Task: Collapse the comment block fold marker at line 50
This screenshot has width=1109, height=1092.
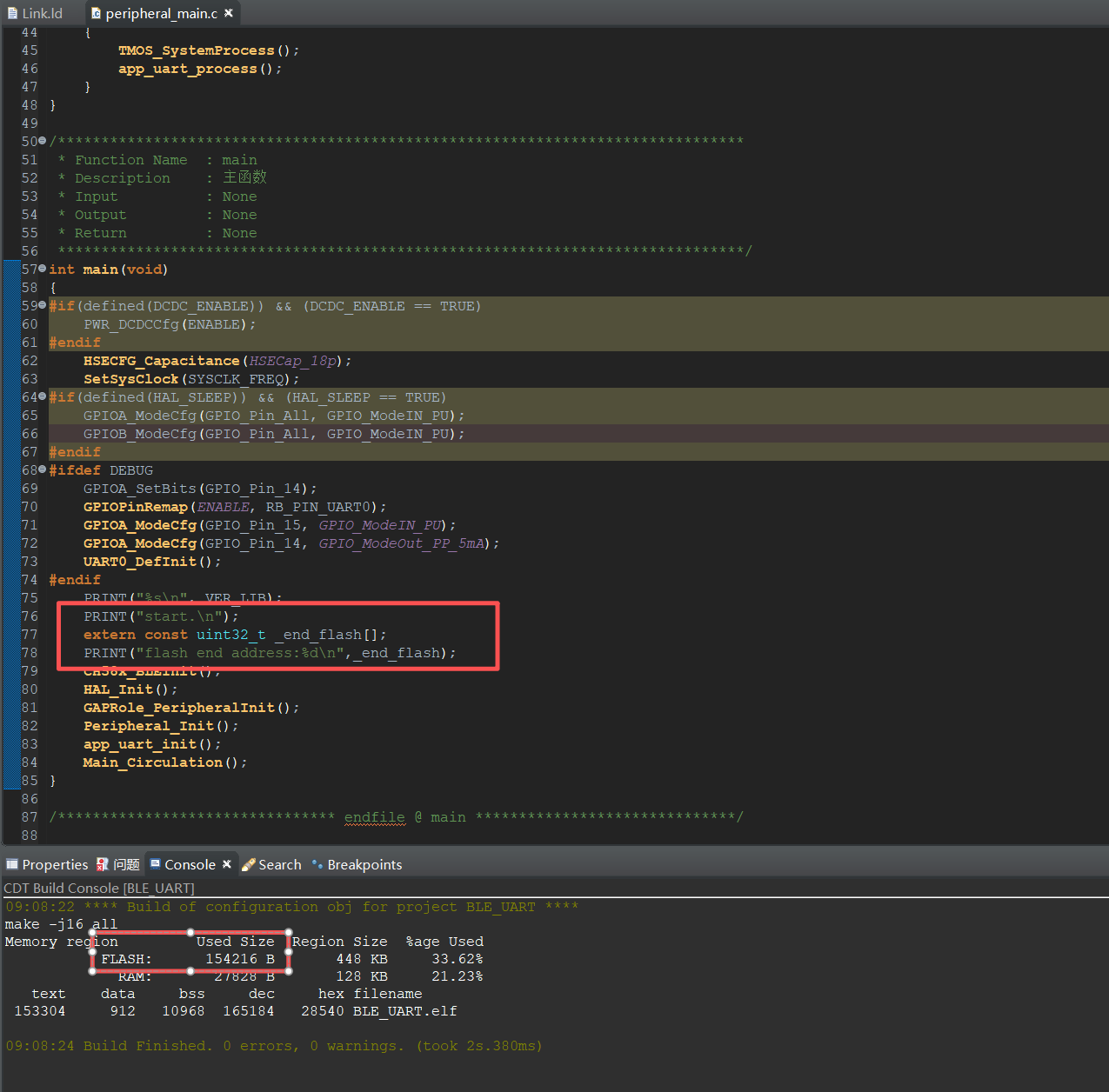Action: point(41,140)
